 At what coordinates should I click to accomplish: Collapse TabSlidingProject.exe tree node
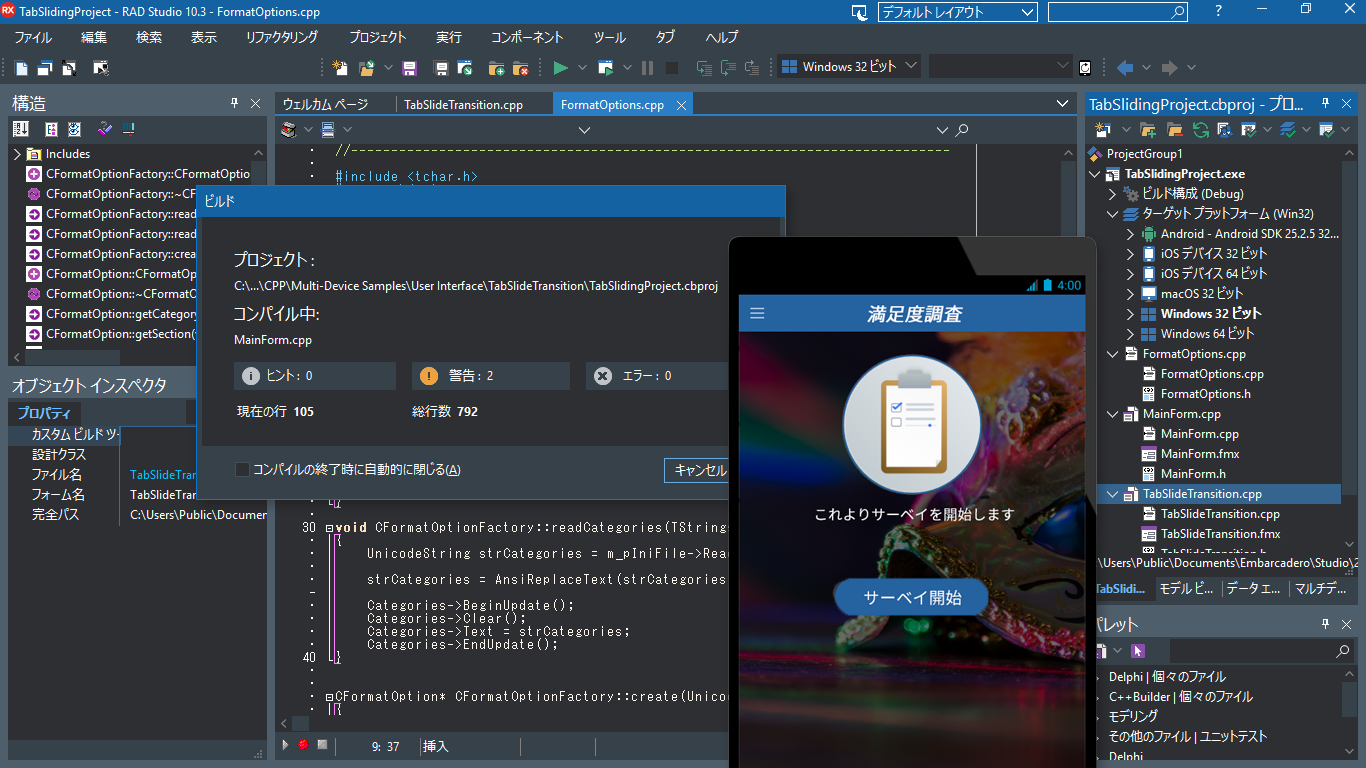(x=1095, y=174)
